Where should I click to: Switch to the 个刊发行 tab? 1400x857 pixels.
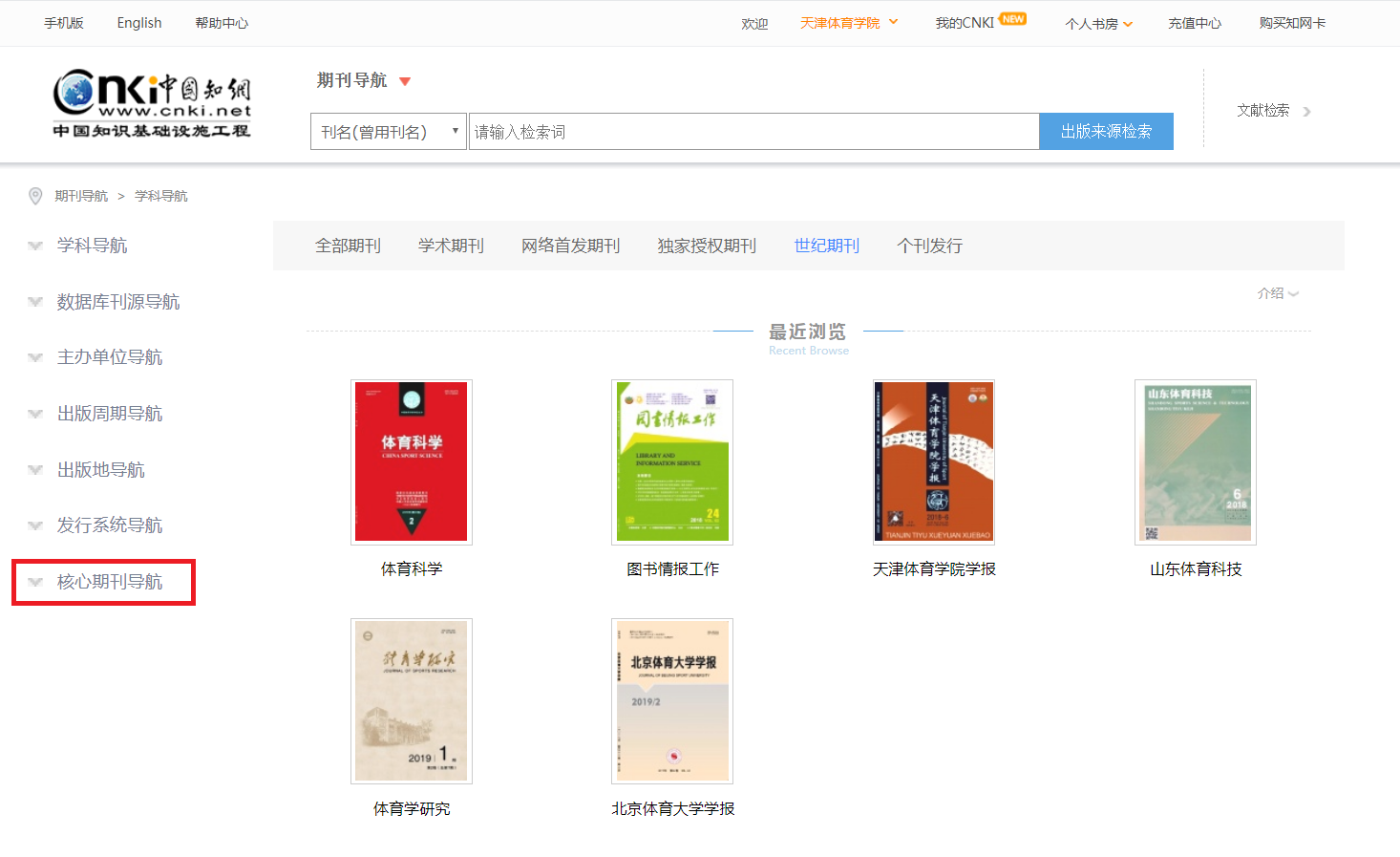point(930,246)
